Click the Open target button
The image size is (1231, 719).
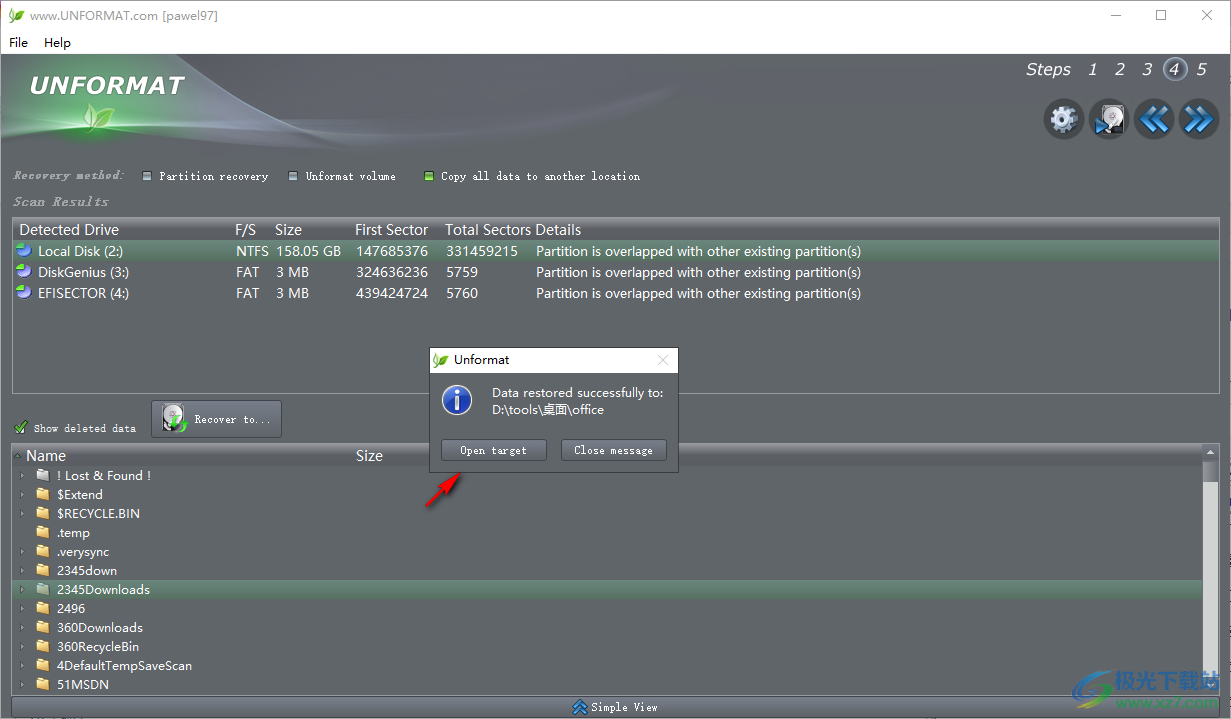tap(493, 450)
